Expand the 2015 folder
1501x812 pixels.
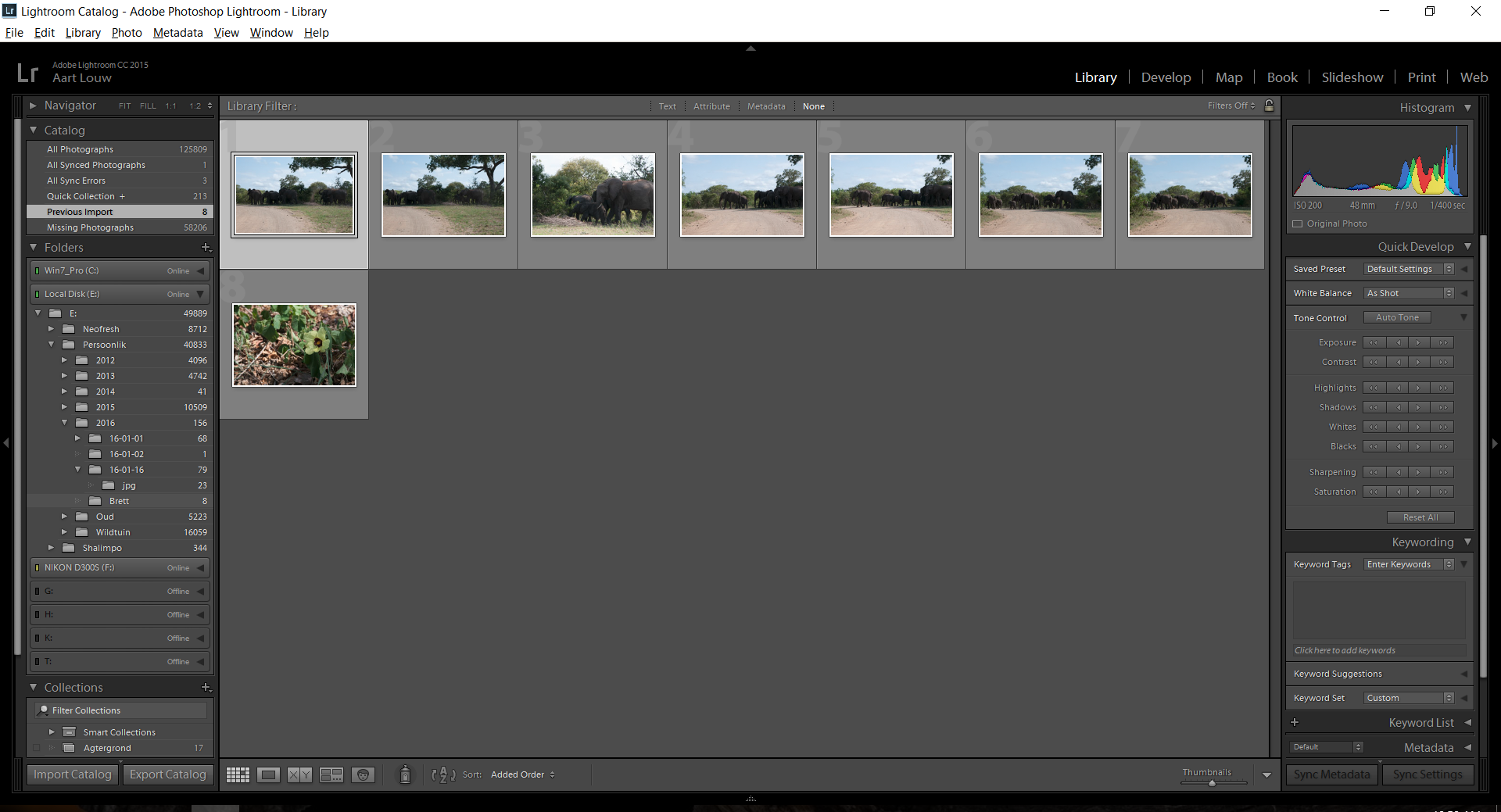(x=64, y=407)
